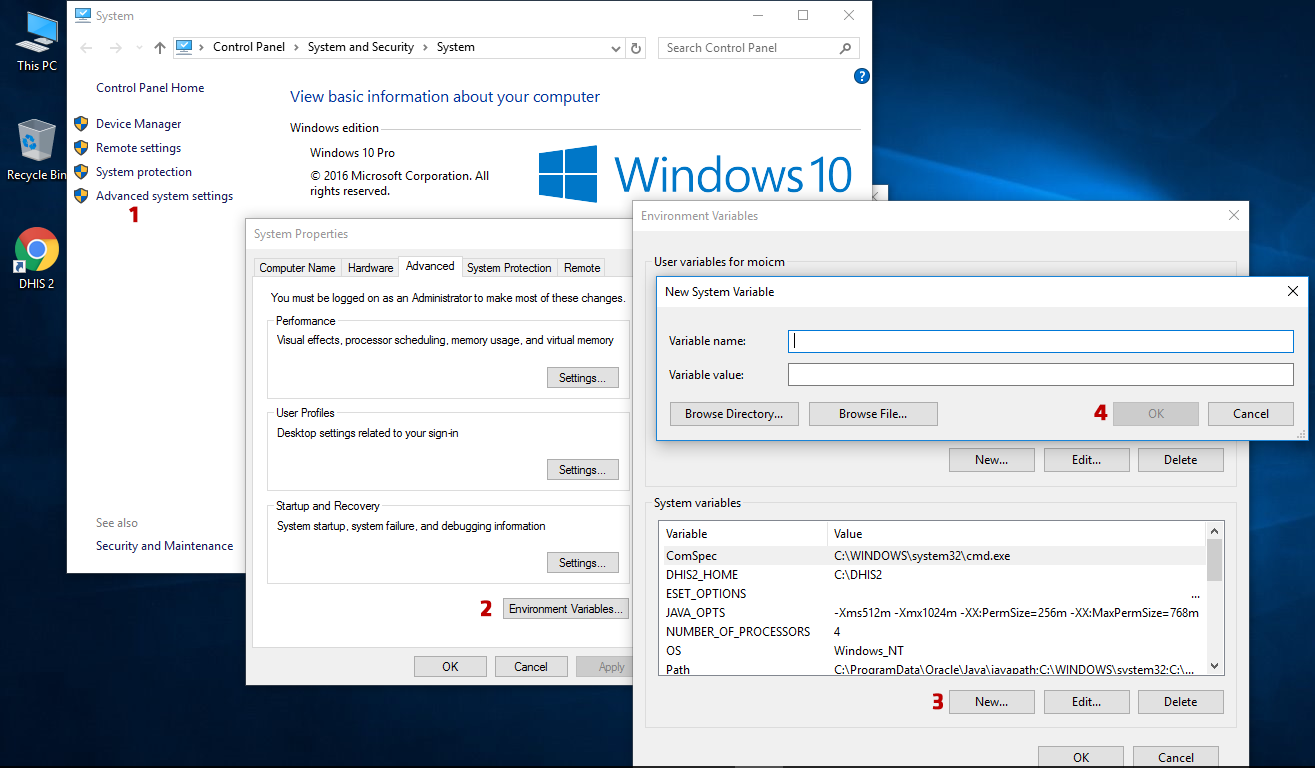Click New under User variables
The height and width of the screenshot is (768, 1315).
pyautogui.click(x=992, y=460)
